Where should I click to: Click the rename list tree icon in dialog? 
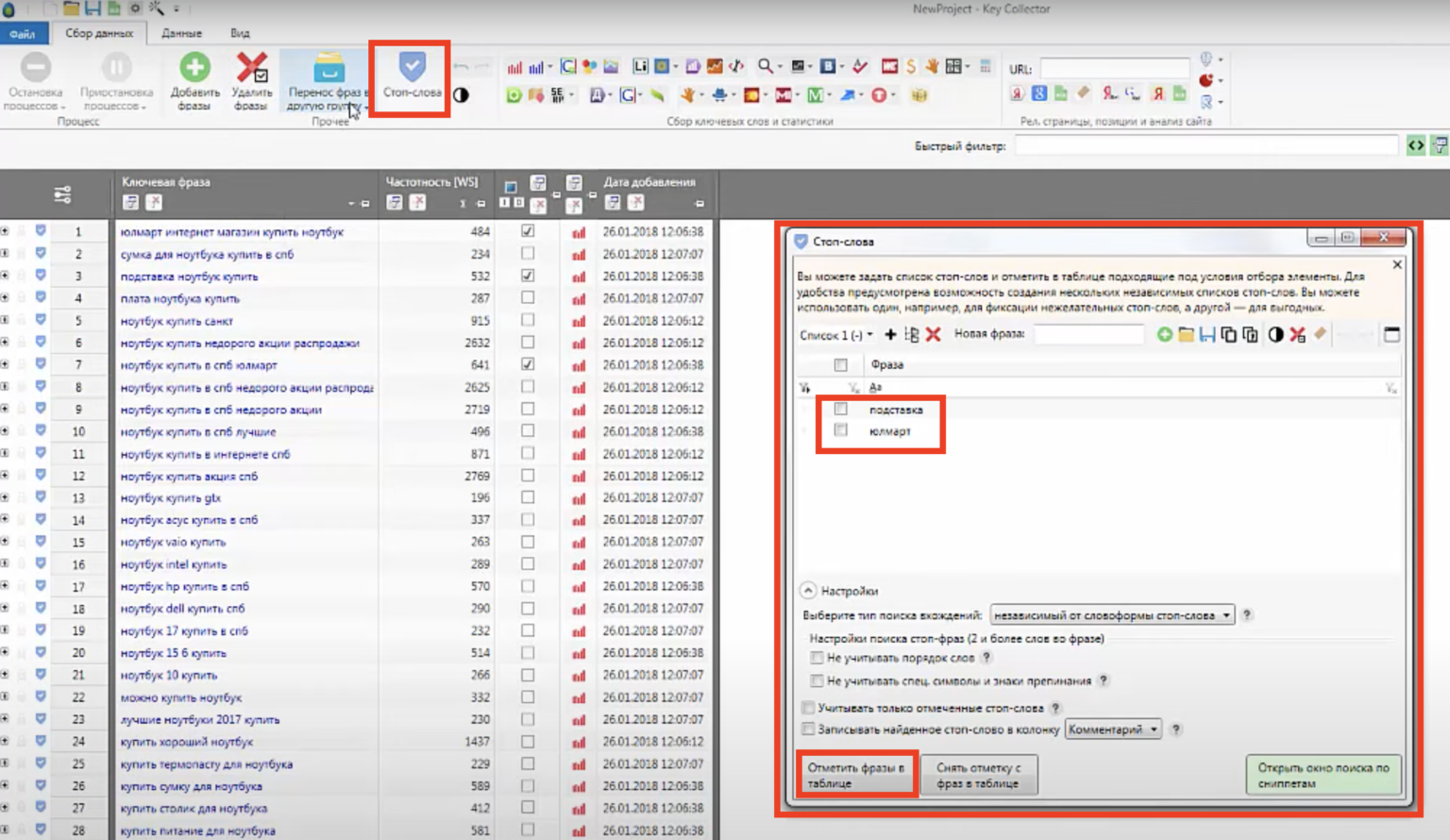pos(911,335)
